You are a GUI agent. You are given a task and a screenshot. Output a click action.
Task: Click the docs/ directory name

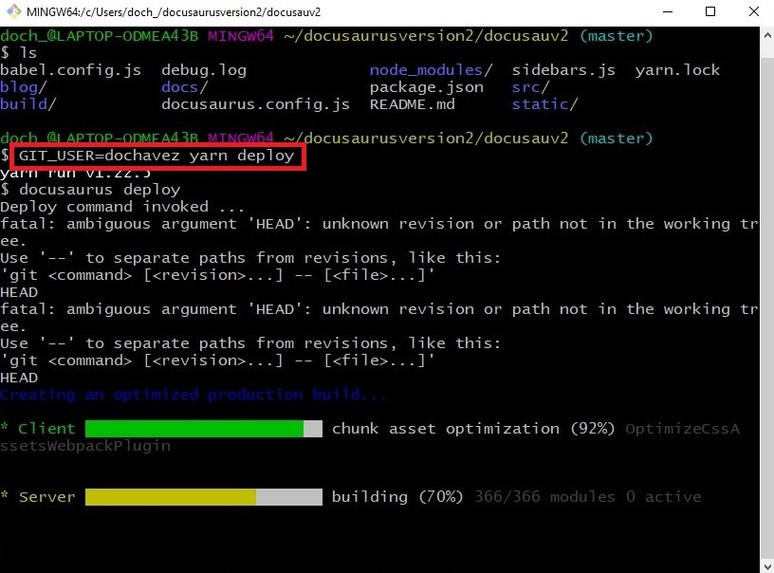pos(185,87)
